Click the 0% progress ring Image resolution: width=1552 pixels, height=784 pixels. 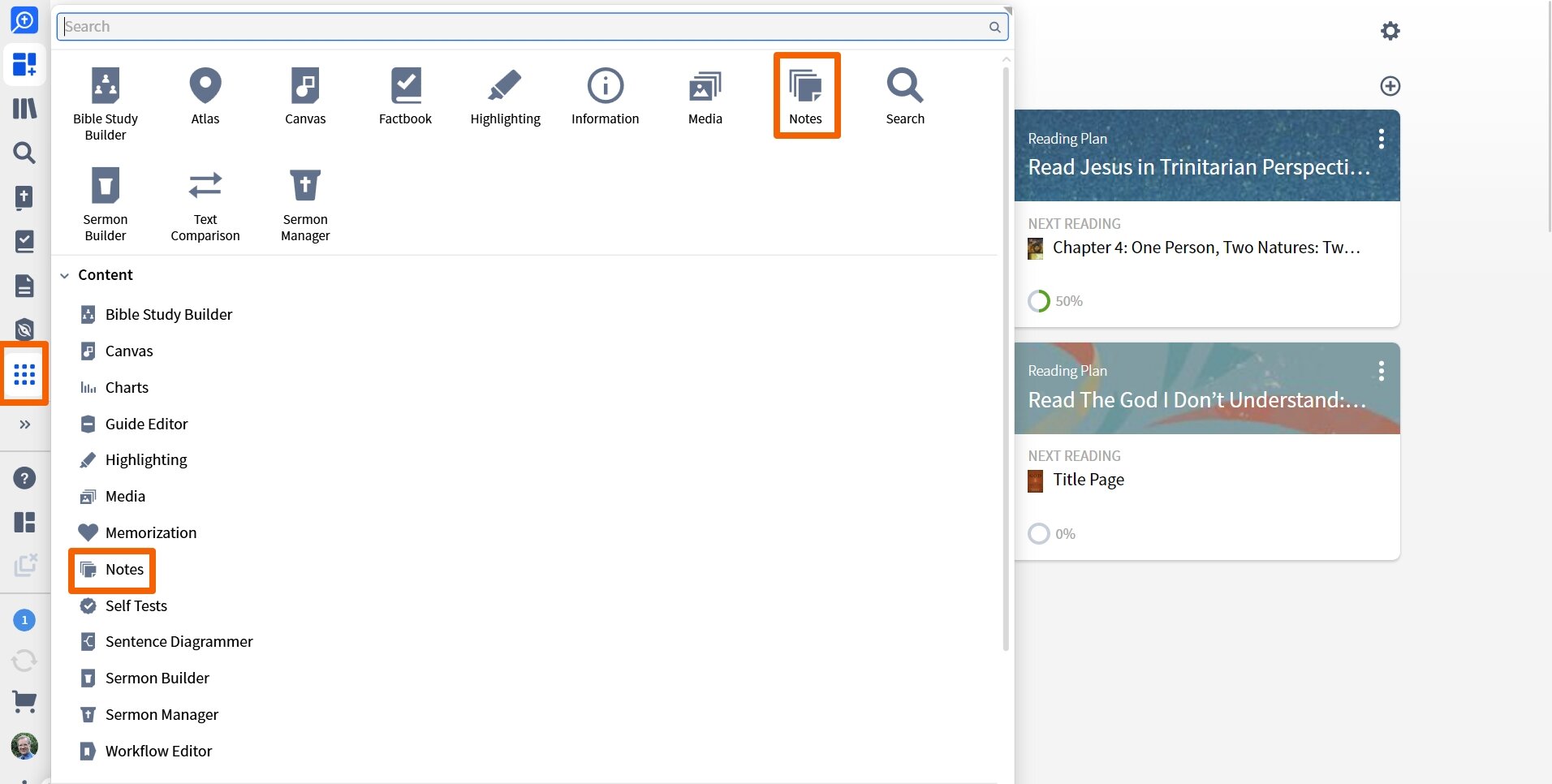(1039, 533)
